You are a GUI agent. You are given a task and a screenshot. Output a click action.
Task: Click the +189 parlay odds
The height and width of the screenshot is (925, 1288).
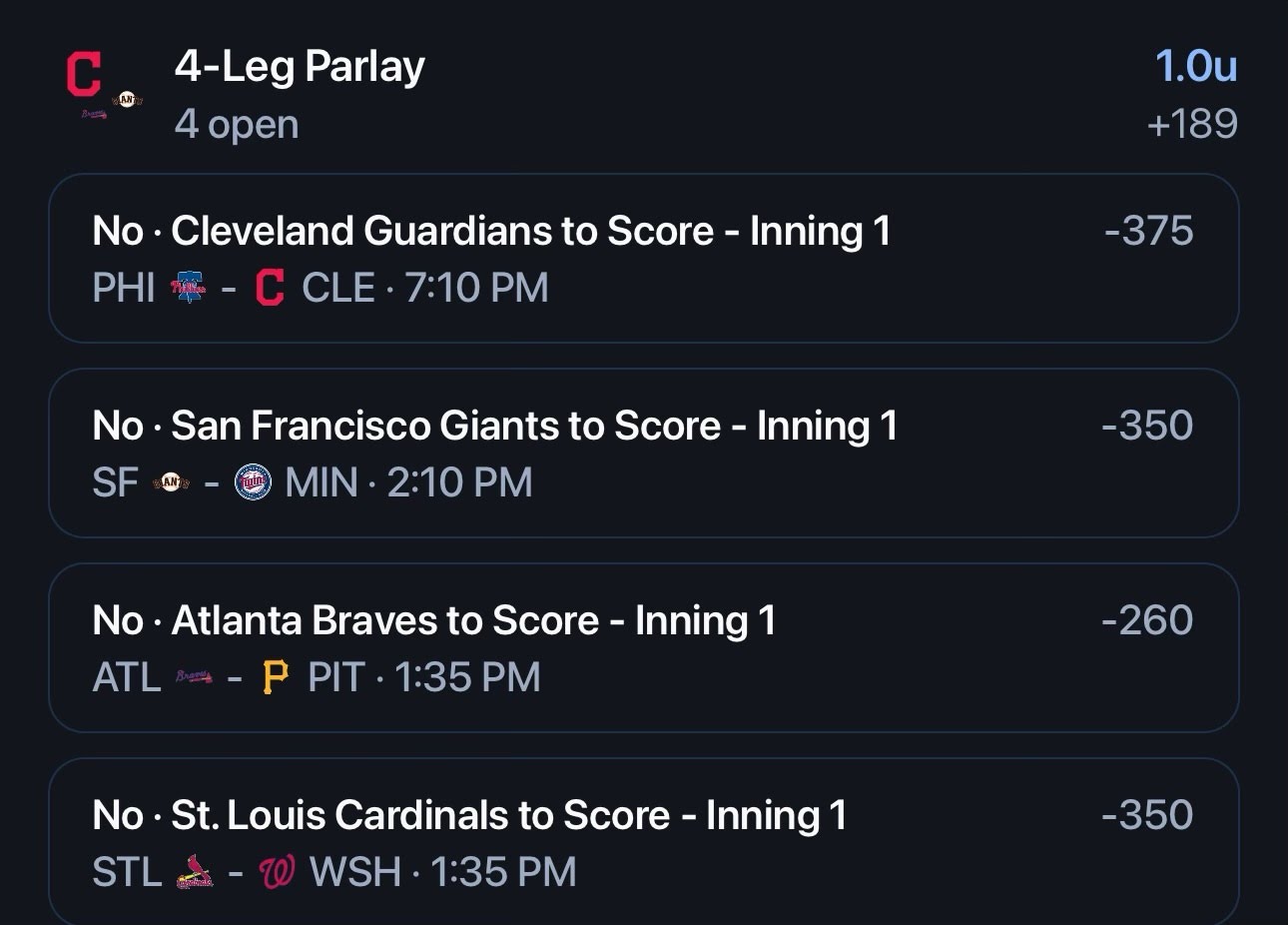pyautogui.click(x=1192, y=124)
